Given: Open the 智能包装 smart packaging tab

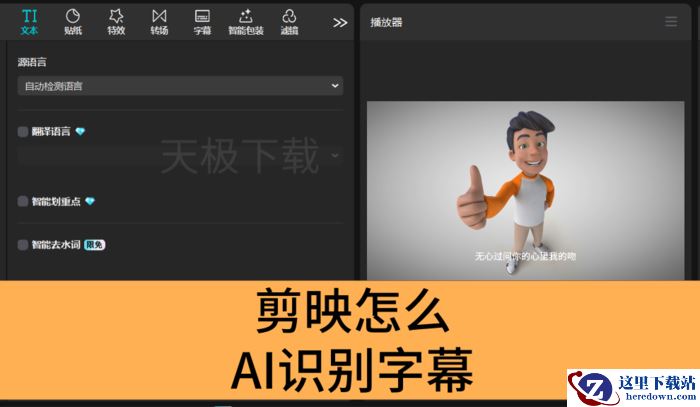Looking at the screenshot, I should click(246, 22).
